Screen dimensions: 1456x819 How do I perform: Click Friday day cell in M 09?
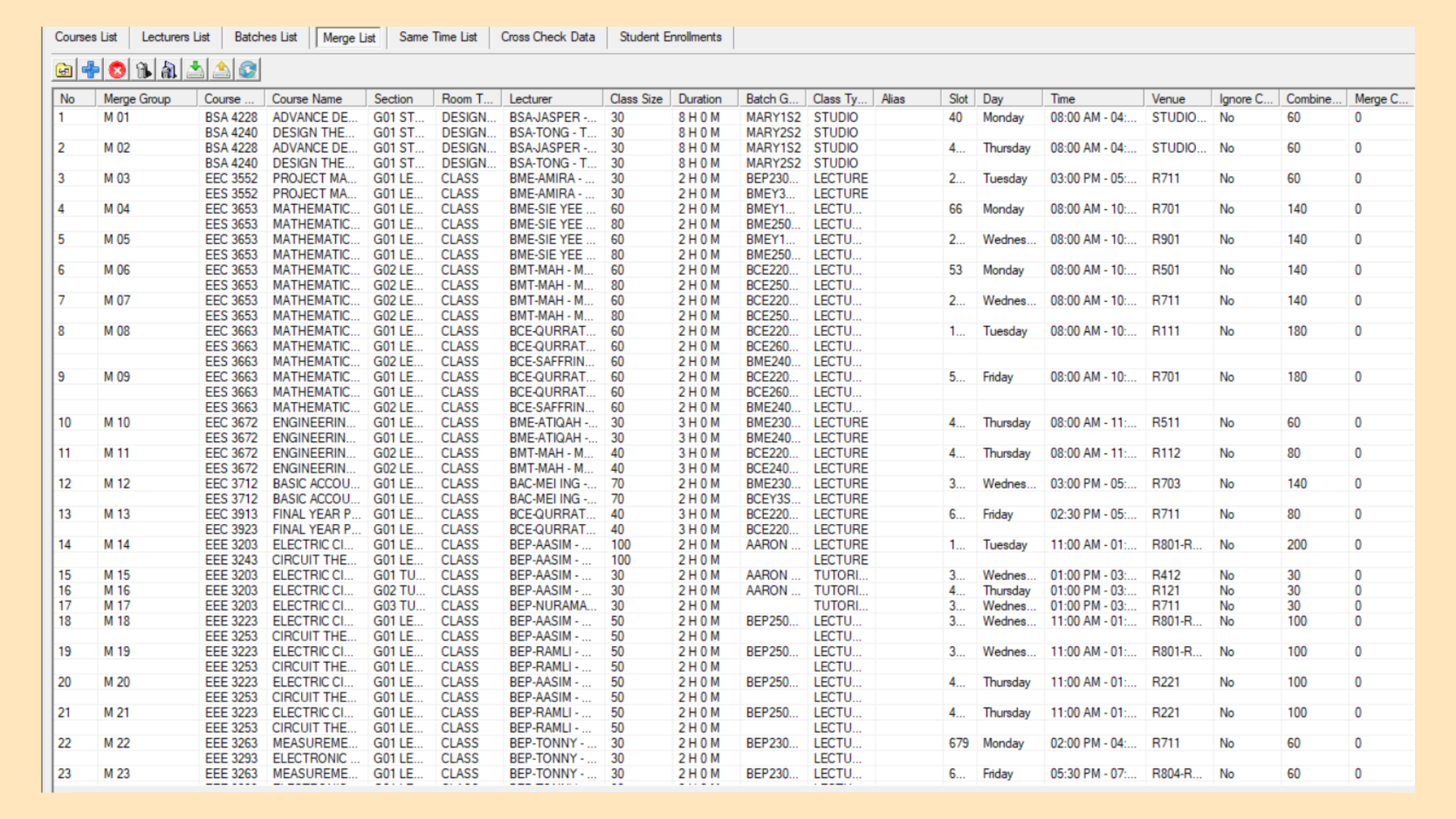click(x=997, y=377)
